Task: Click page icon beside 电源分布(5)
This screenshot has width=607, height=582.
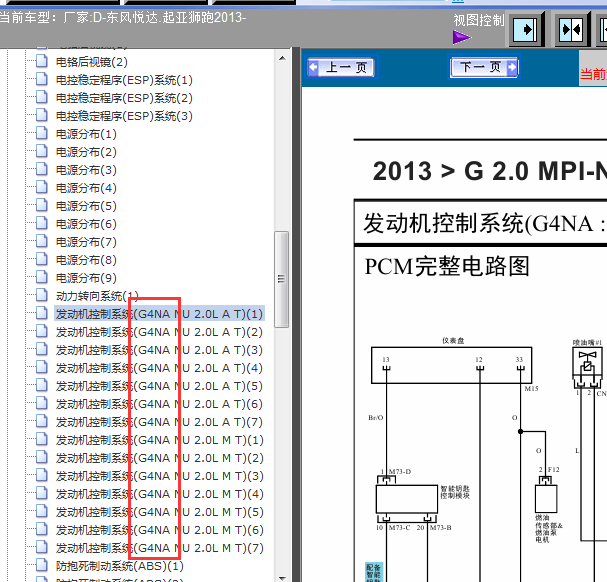Action: [41, 205]
